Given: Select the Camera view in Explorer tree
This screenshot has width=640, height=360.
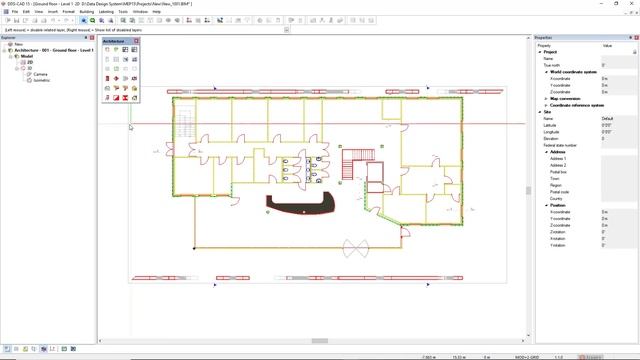Looking at the screenshot, I should click(40, 74).
